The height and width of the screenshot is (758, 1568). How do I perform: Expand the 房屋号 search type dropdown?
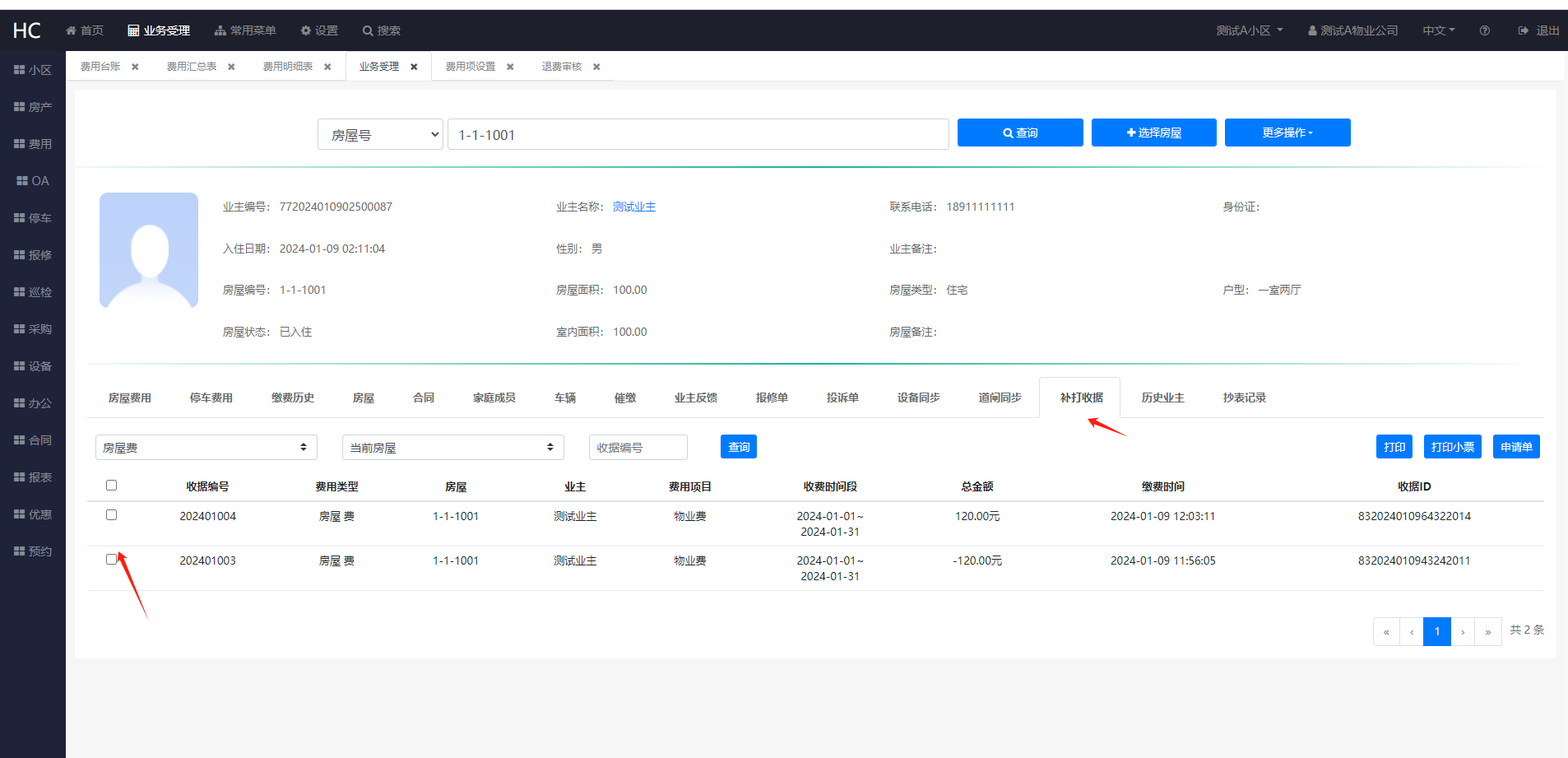click(x=380, y=134)
